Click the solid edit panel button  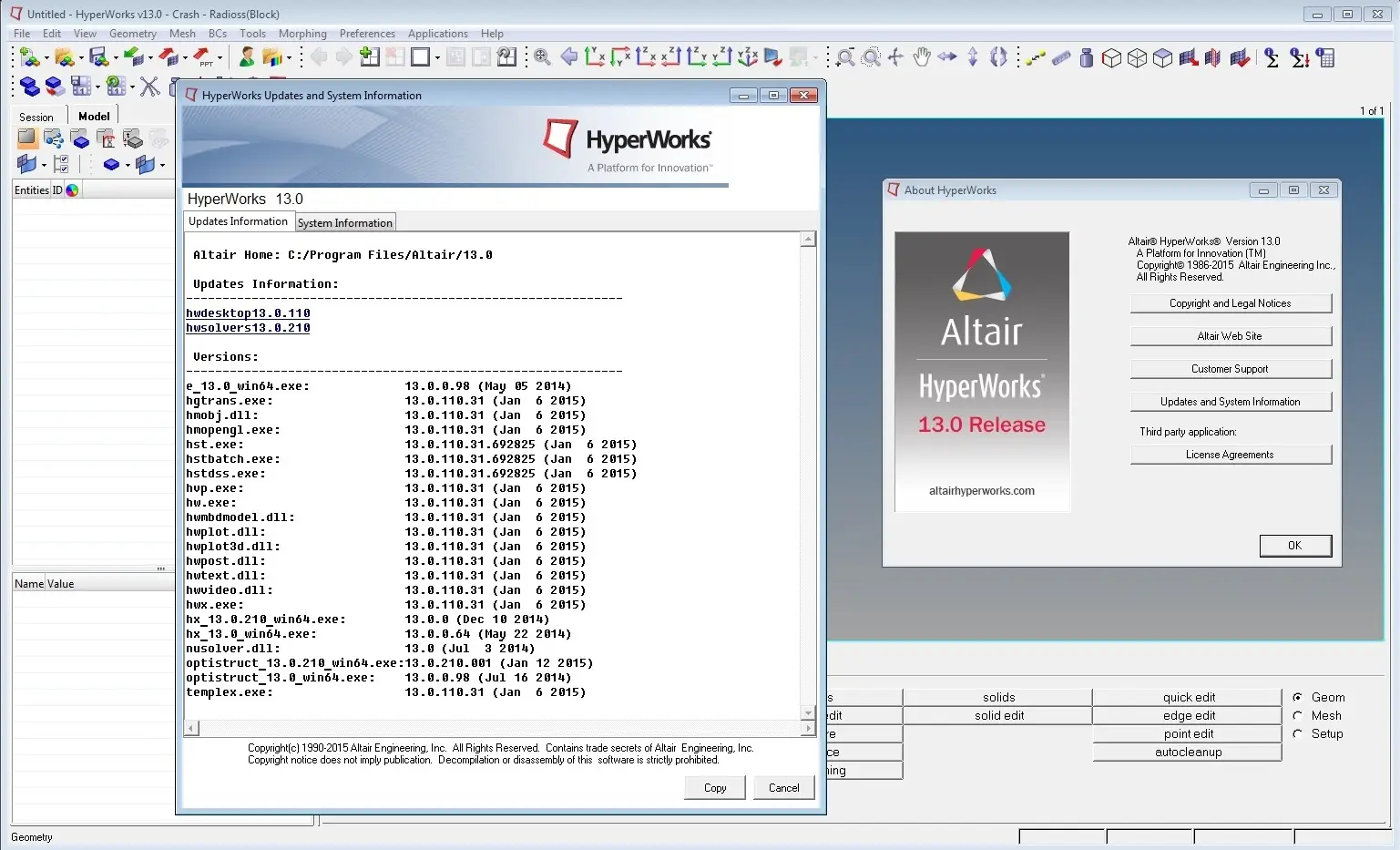coord(998,715)
